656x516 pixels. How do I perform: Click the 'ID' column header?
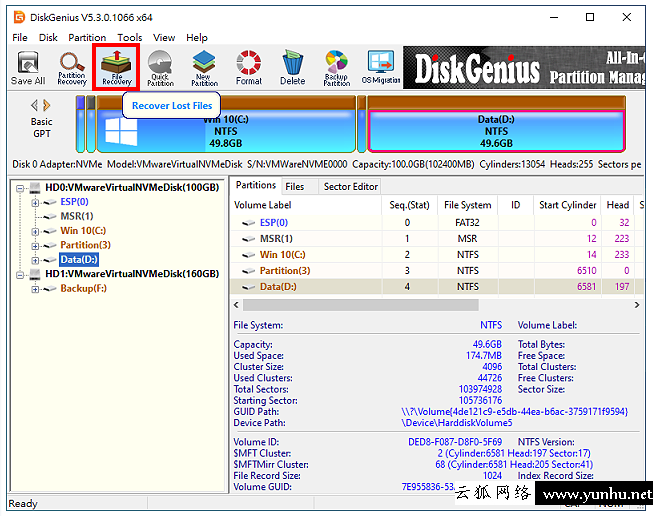[x=515, y=205]
